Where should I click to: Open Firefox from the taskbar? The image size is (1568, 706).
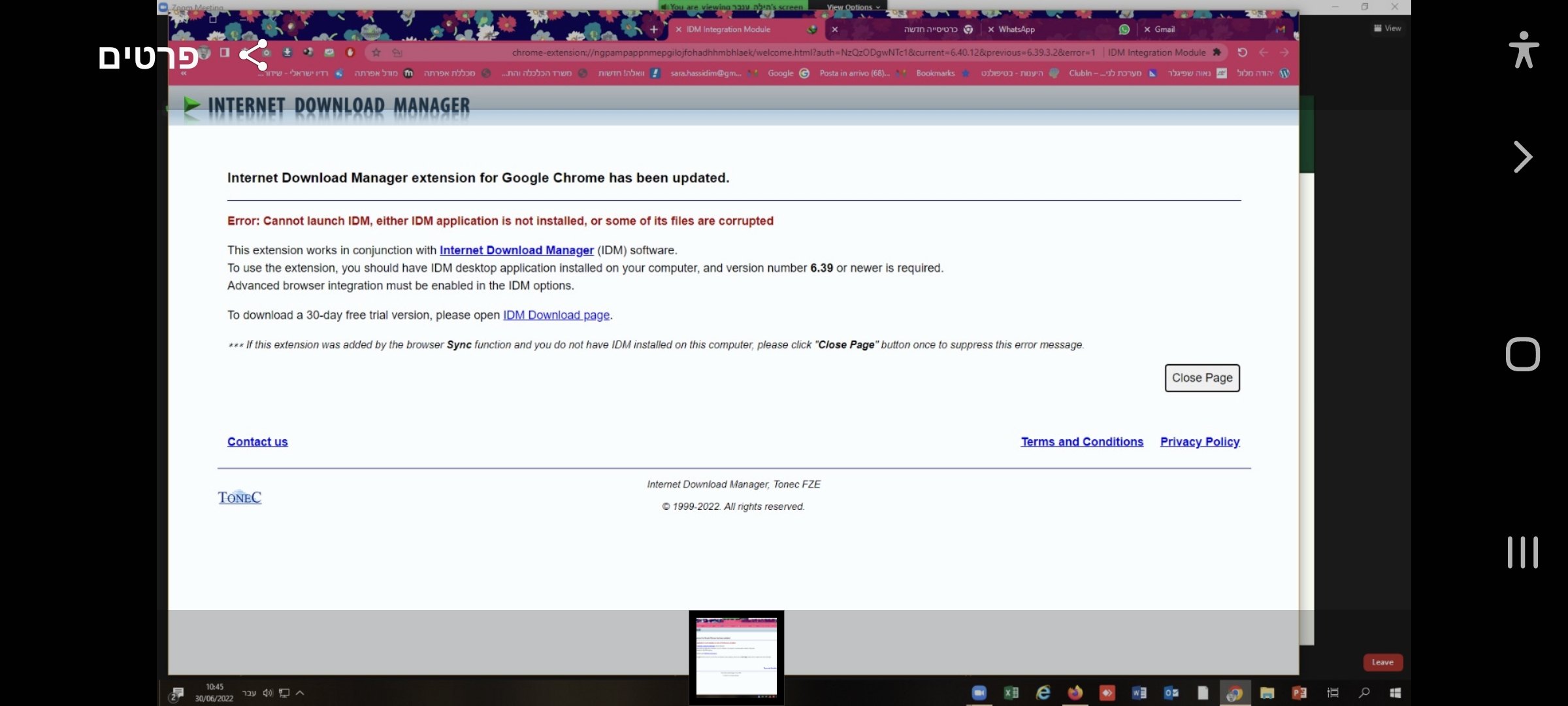point(1075,693)
